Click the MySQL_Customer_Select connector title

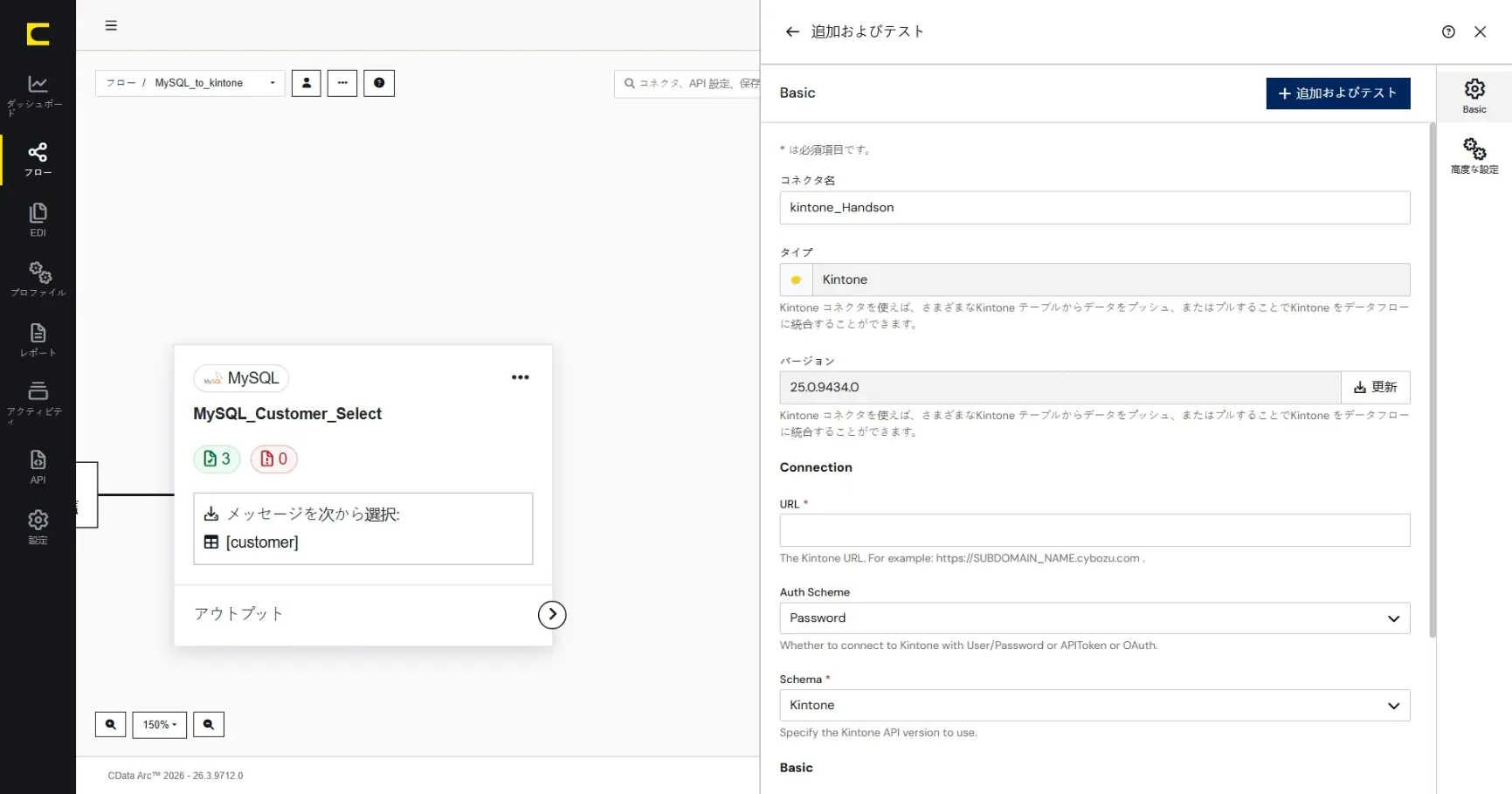(287, 414)
